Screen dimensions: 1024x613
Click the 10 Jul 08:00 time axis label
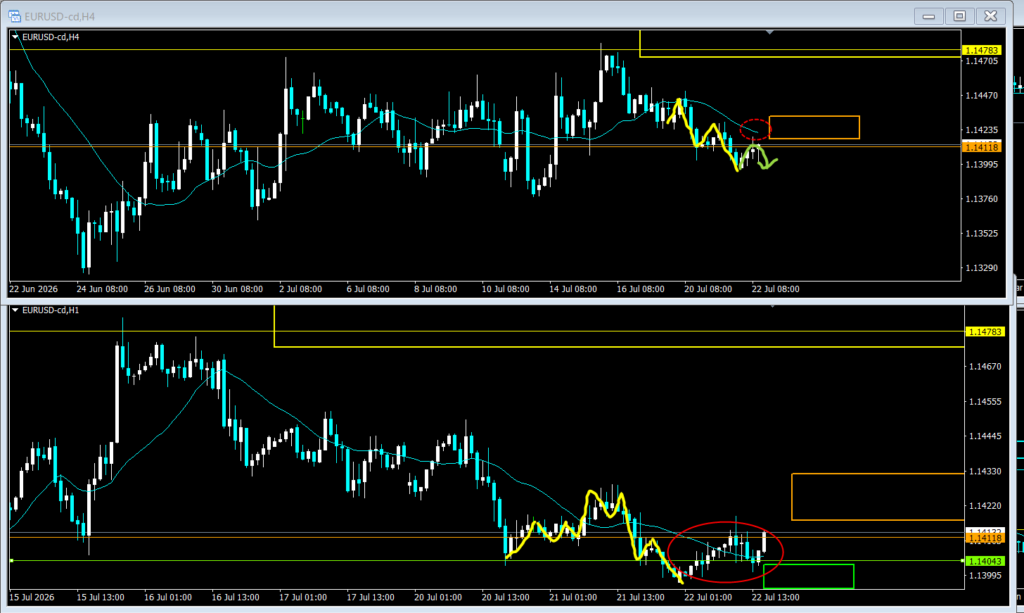coord(505,289)
